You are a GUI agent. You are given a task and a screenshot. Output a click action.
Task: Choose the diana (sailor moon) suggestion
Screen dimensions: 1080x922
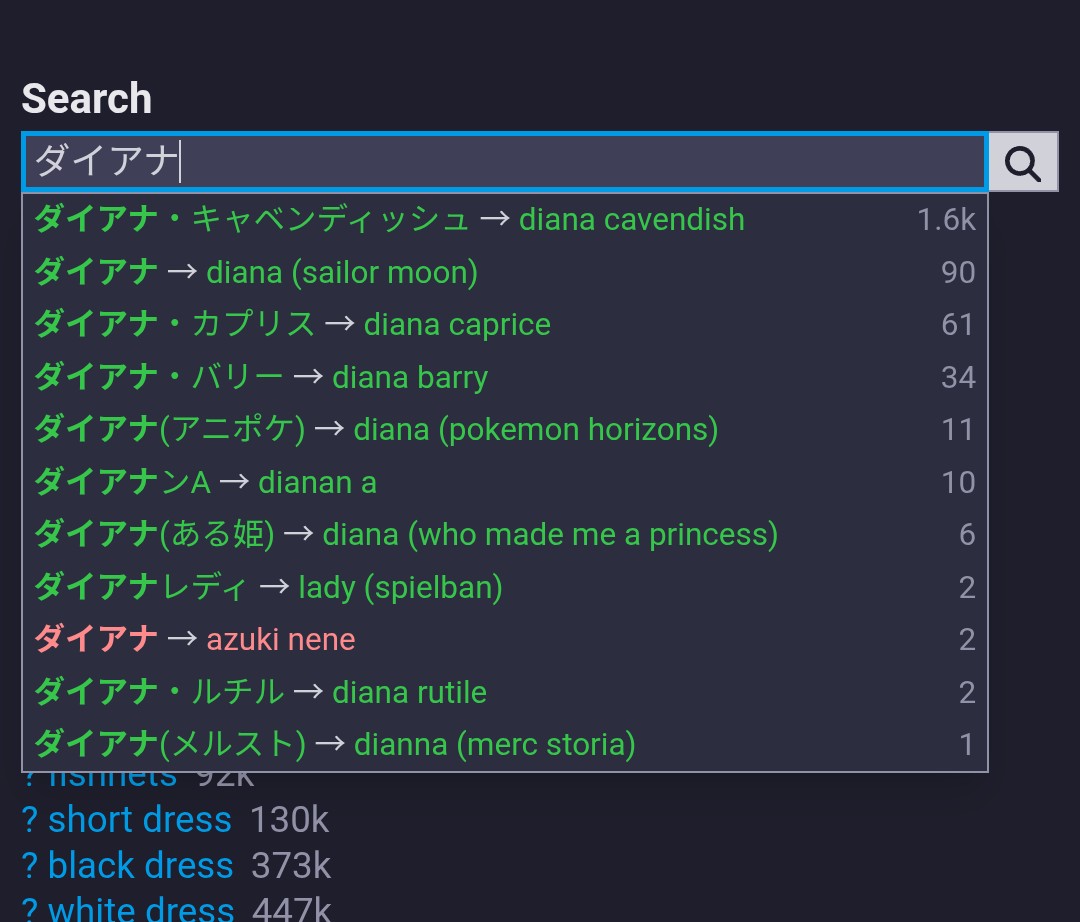click(x=505, y=272)
